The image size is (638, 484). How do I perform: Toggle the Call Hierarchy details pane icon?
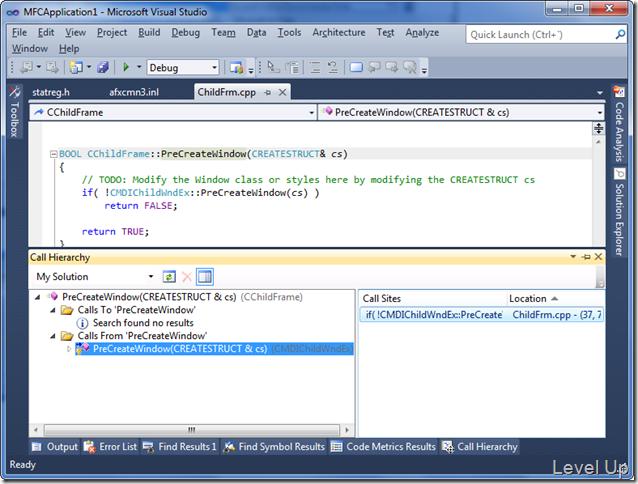[205, 277]
